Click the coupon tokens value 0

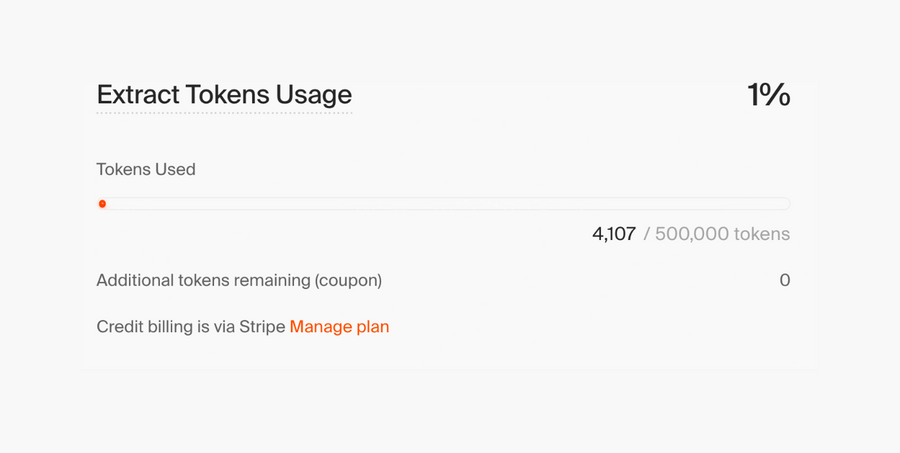(785, 280)
